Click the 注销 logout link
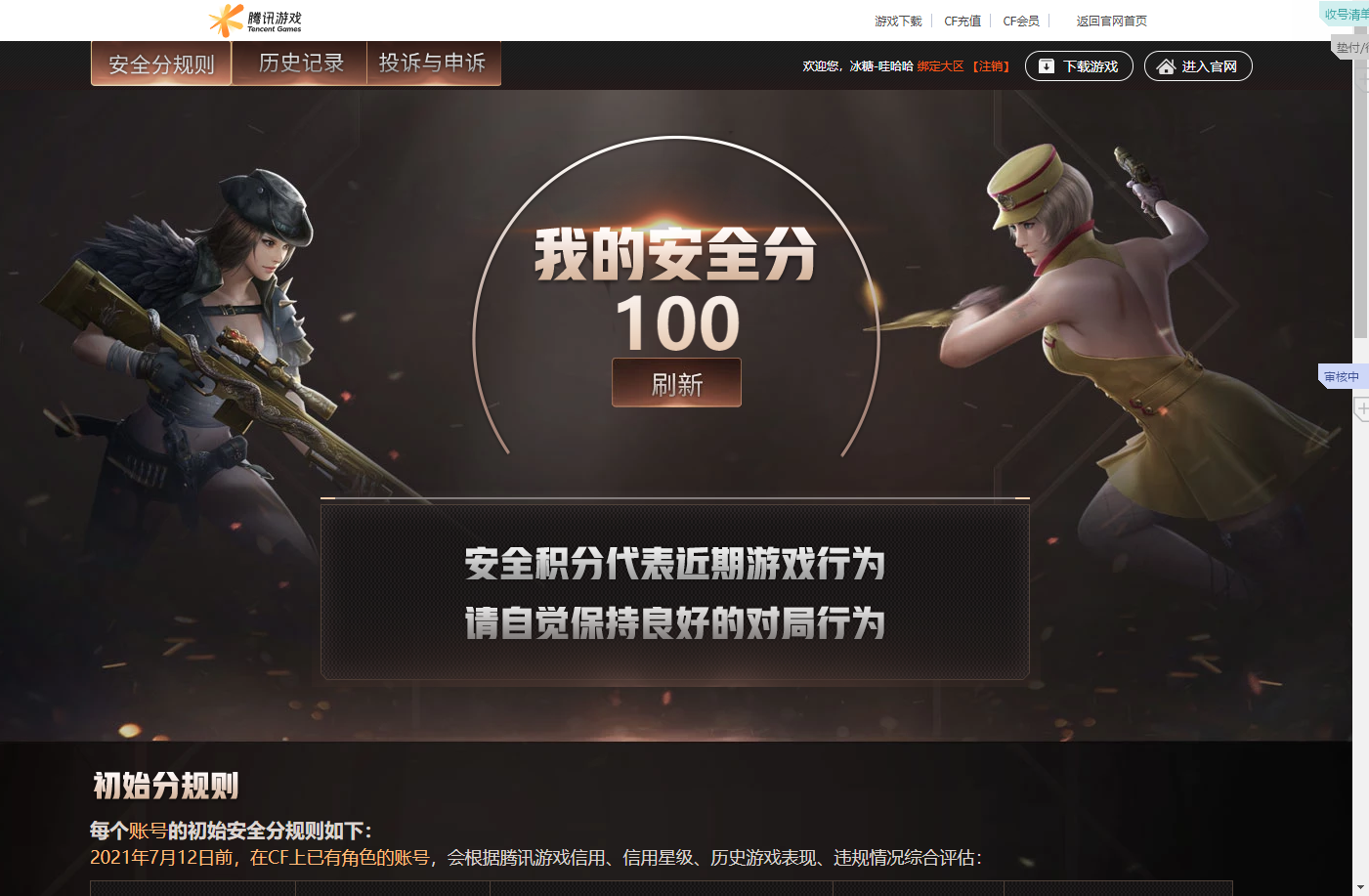Viewport: 1369px width, 896px height. click(991, 66)
